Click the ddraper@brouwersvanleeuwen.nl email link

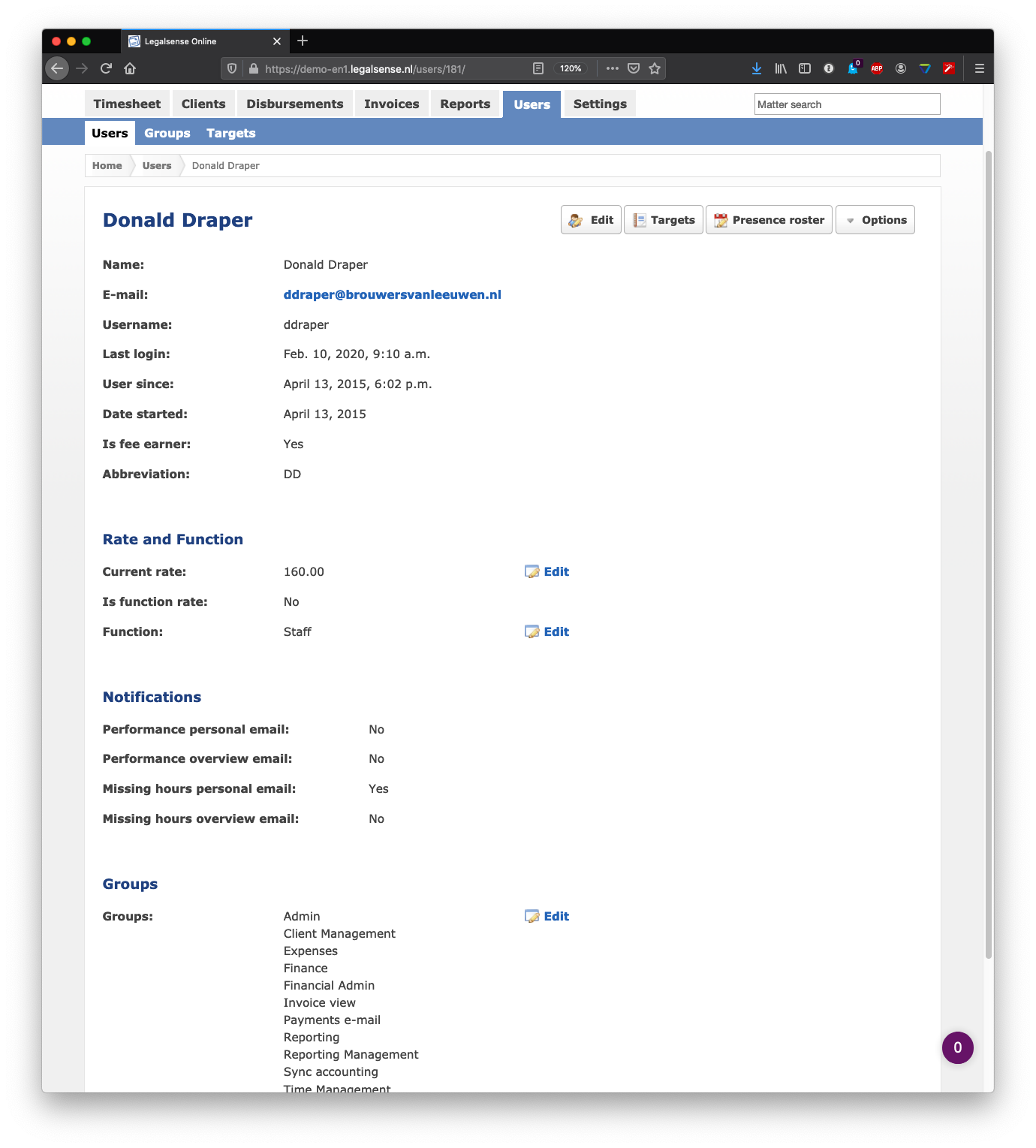[x=392, y=294]
